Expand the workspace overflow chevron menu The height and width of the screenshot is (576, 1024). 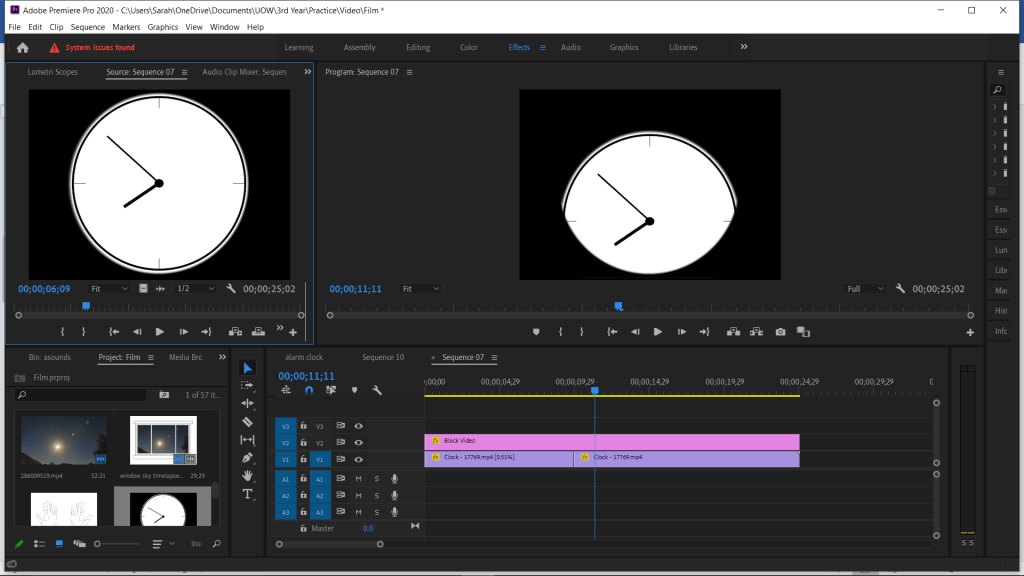744,47
